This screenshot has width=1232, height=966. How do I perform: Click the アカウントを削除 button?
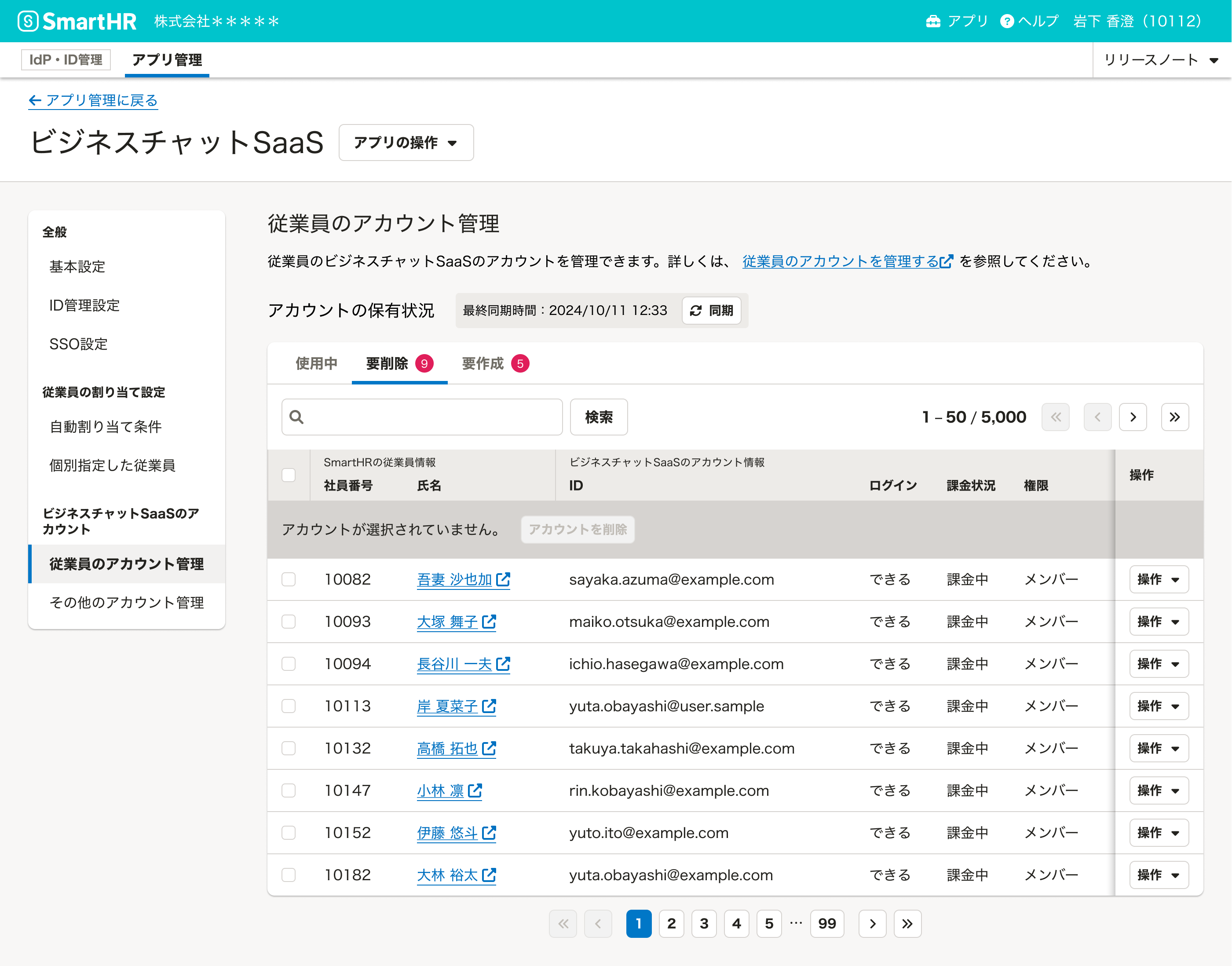[x=577, y=529]
